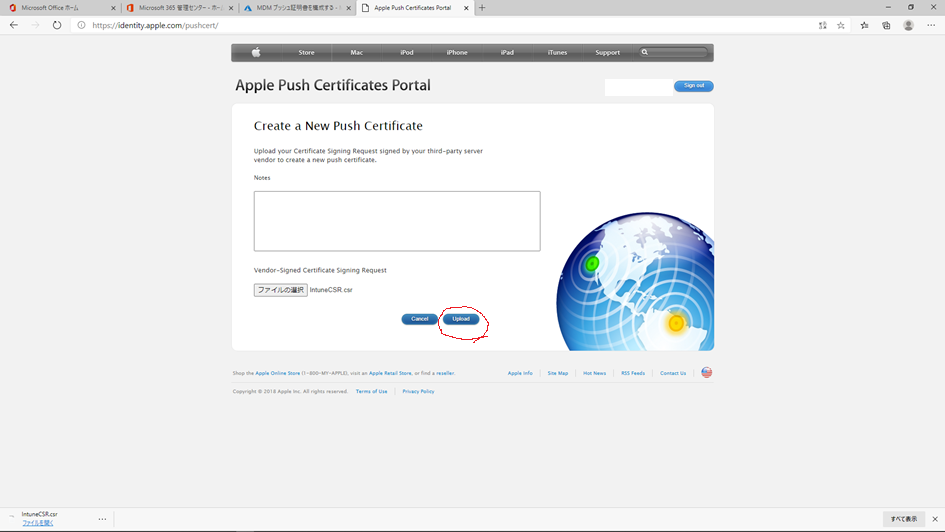Open Support in Apple navigation
The image size is (945, 532).
pyautogui.click(x=607, y=52)
